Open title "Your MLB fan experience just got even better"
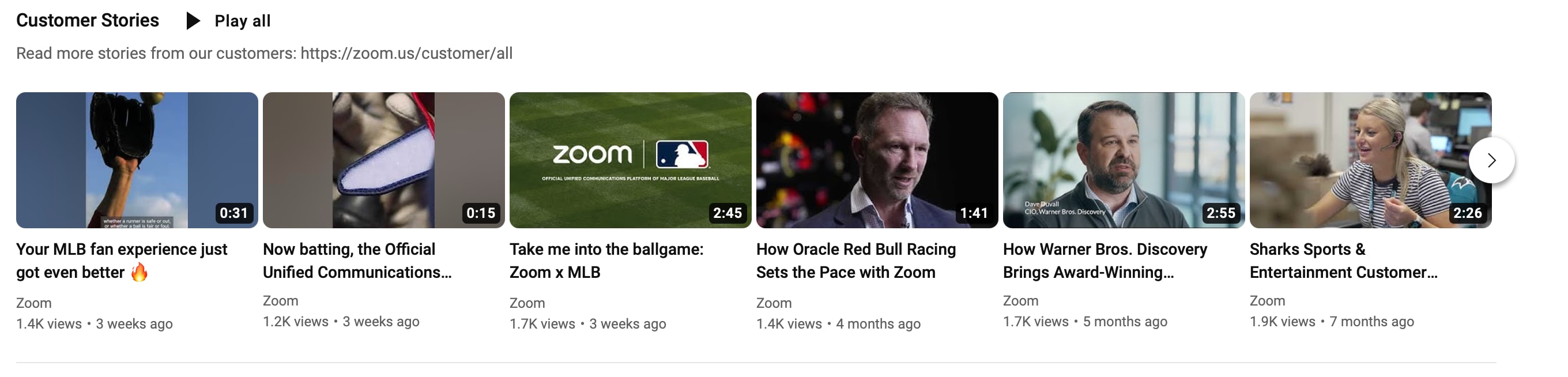The image size is (1568, 377). [121, 261]
